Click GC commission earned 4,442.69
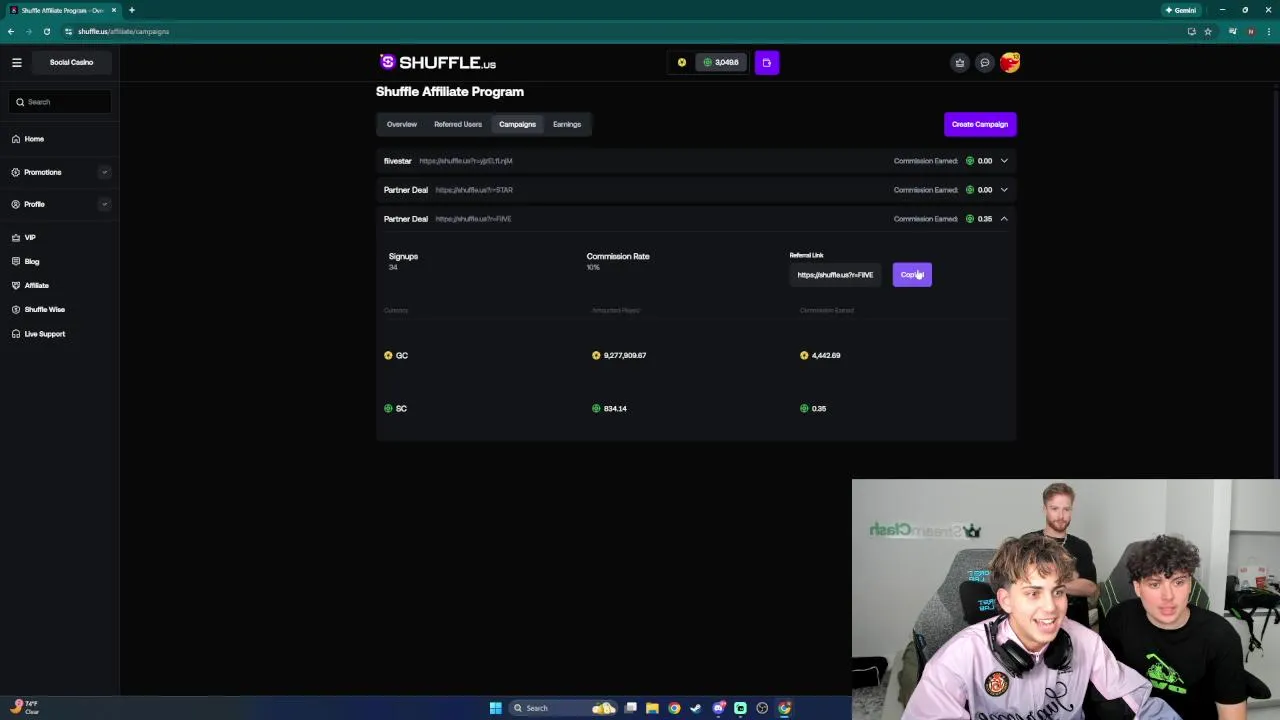1280x720 pixels. click(826, 355)
